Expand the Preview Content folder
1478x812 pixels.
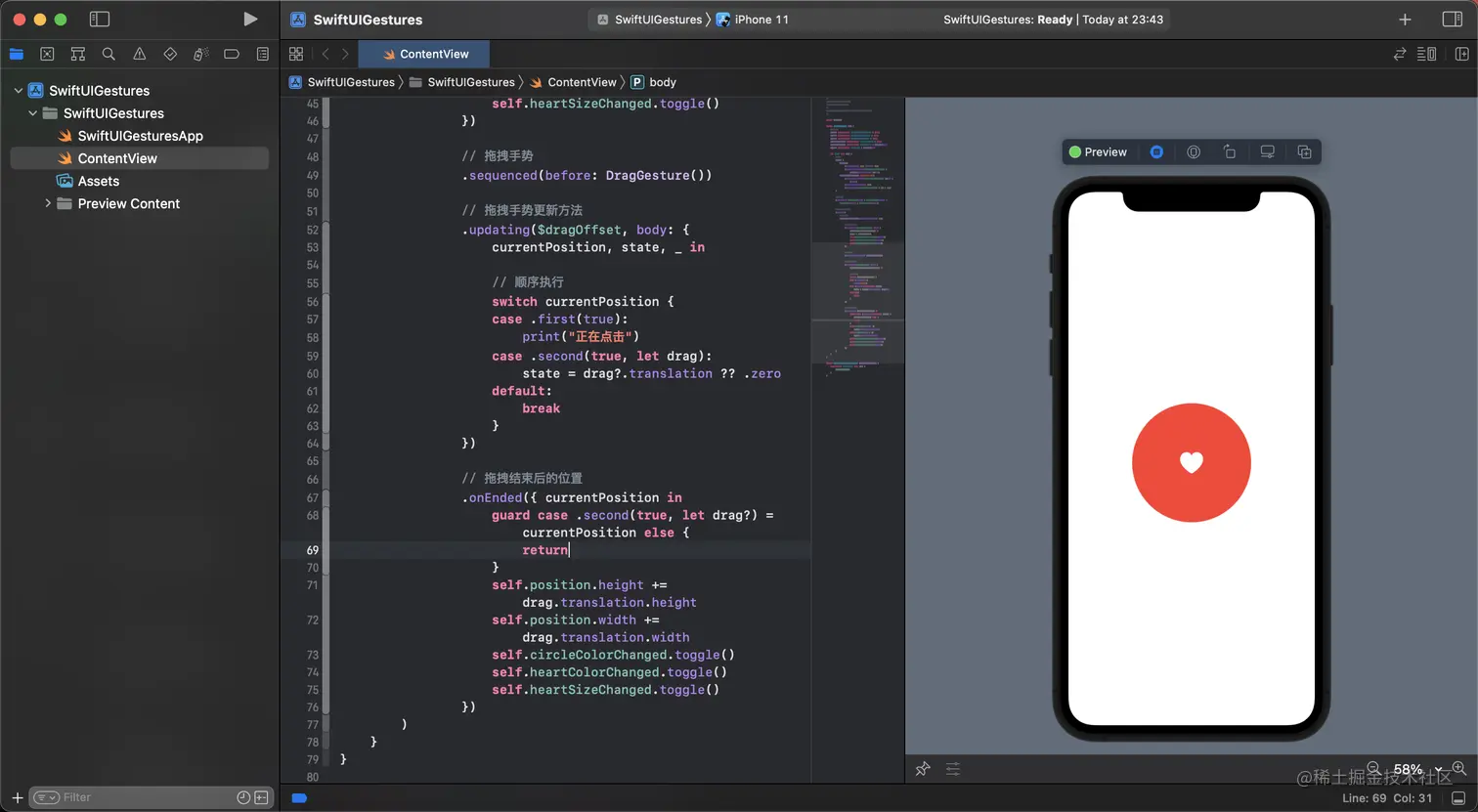48,203
